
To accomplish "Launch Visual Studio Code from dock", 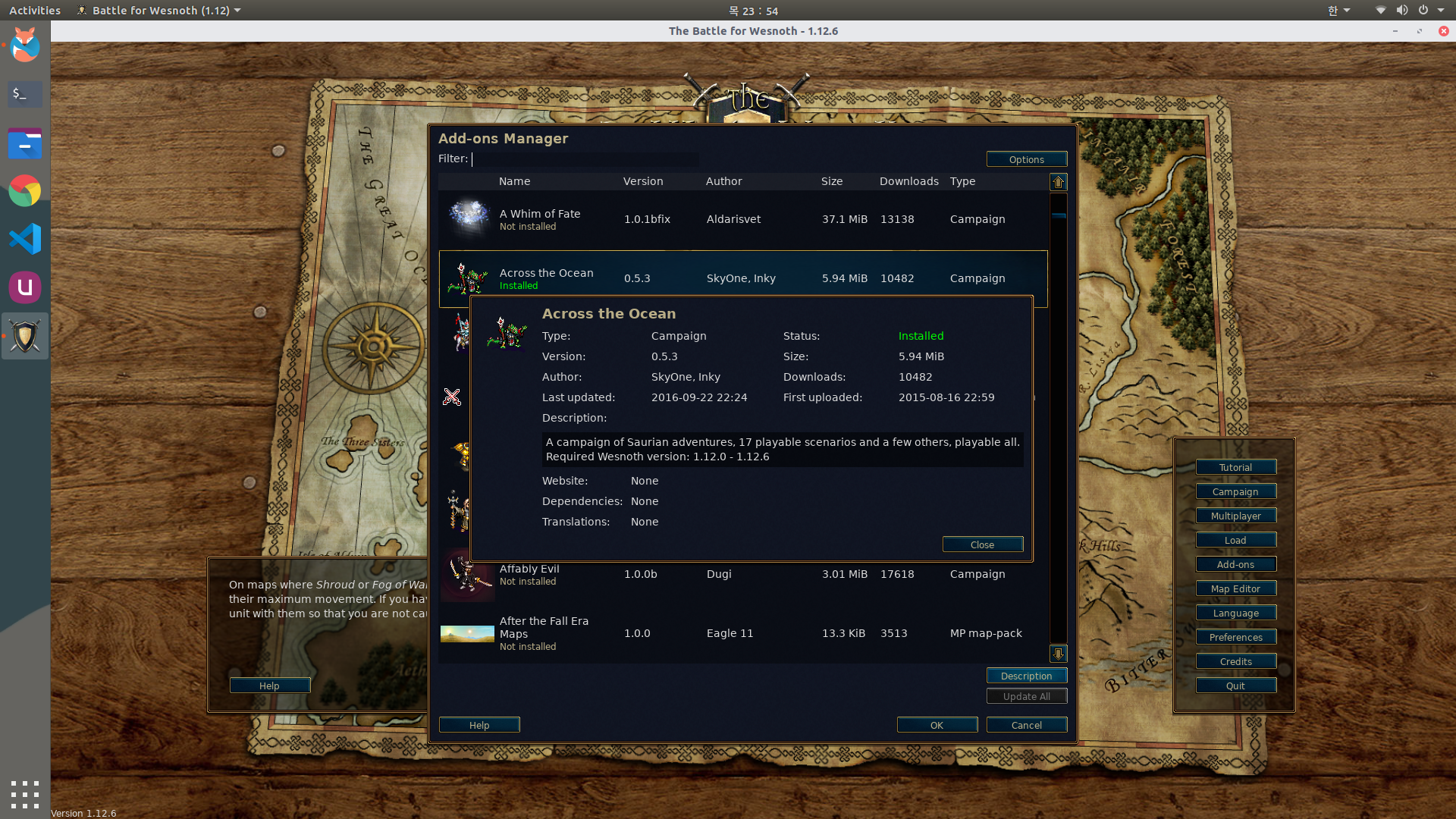I will [25, 240].
